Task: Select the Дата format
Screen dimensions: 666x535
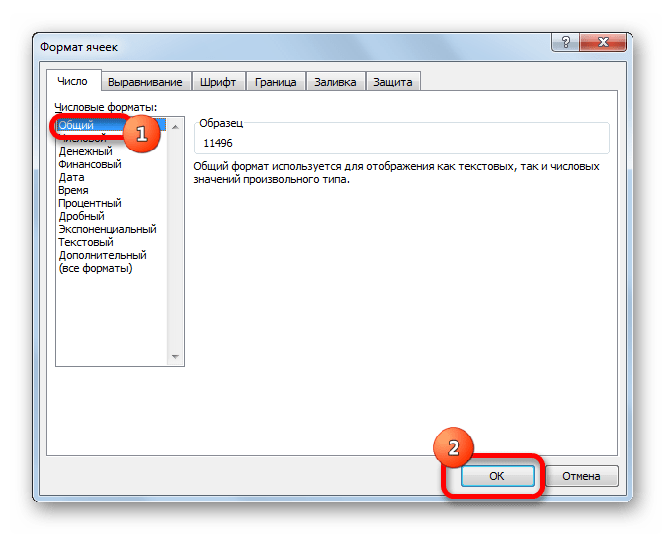Action: tap(71, 177)
